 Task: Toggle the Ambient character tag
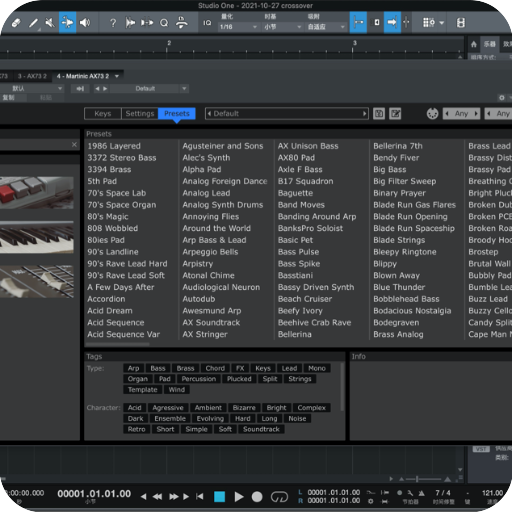click(x=208, y=408)
